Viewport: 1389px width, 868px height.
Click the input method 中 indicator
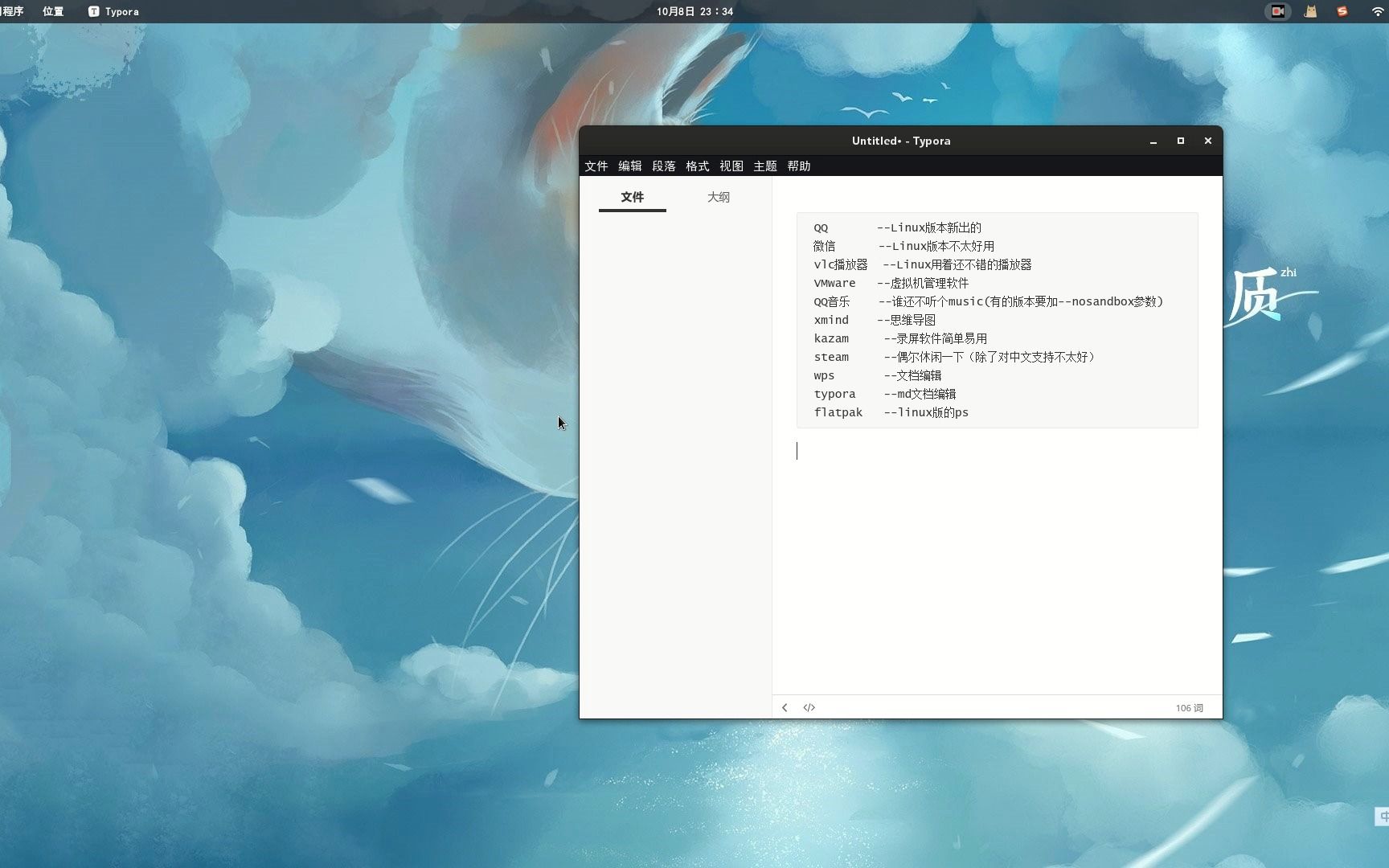1383,817
